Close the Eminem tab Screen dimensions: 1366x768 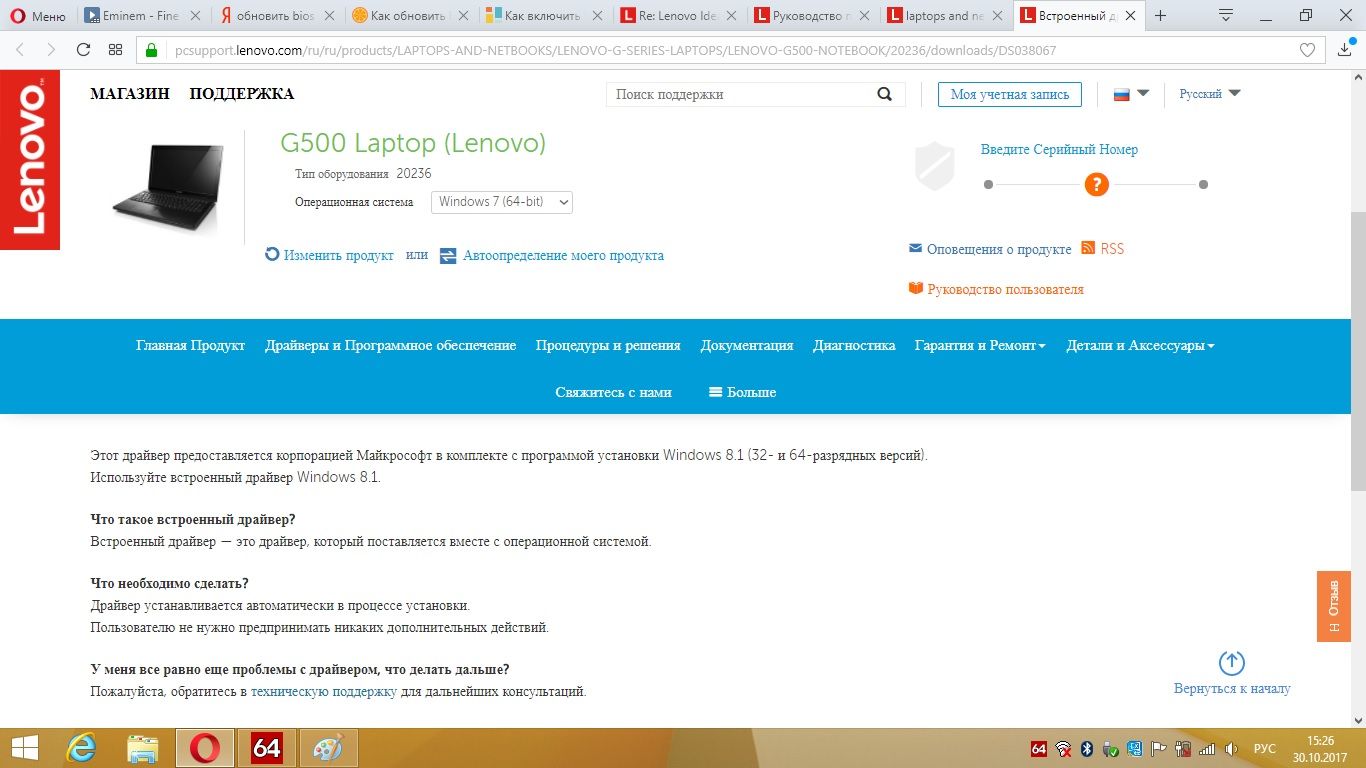[x=195, y=16]
